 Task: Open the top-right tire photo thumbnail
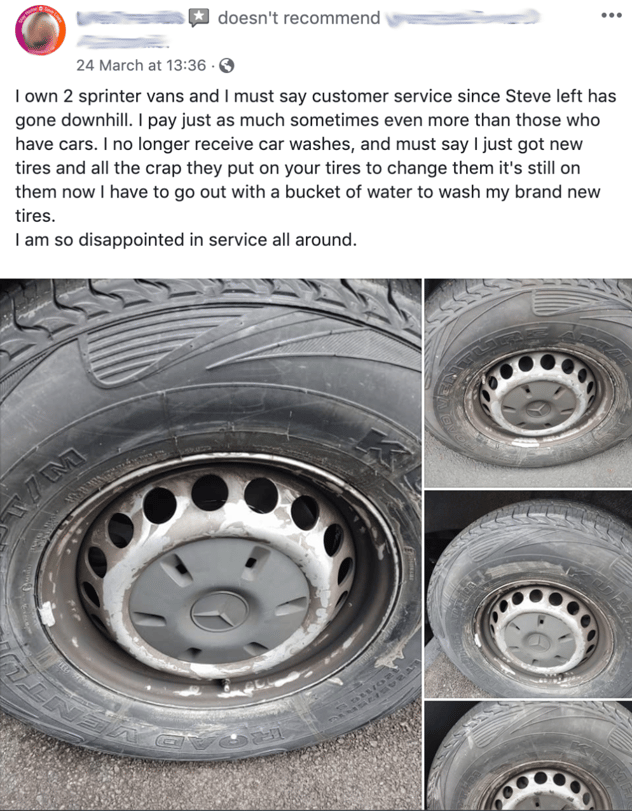tap(529, 383)
